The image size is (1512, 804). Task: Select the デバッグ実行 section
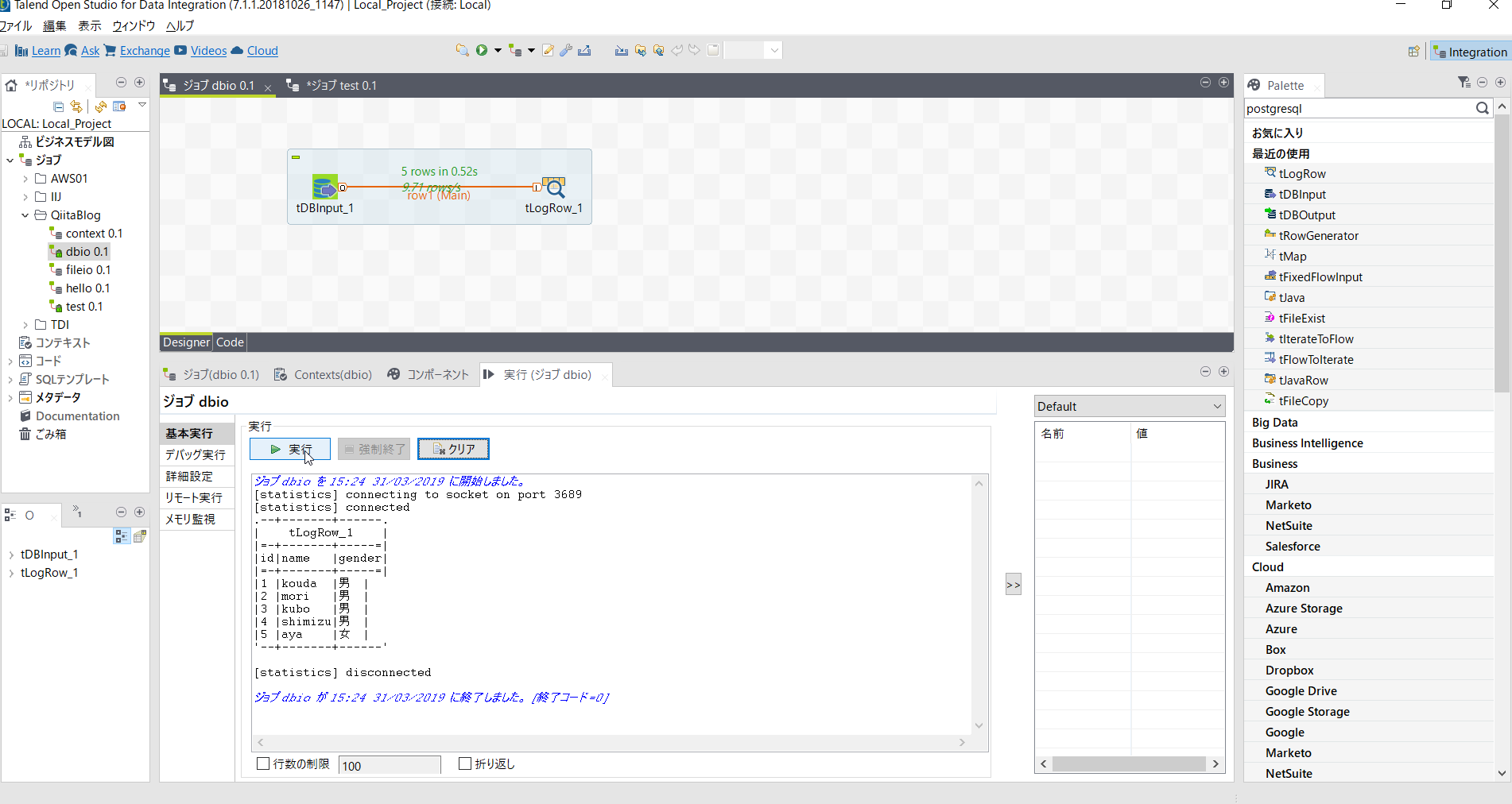[196, 455]
